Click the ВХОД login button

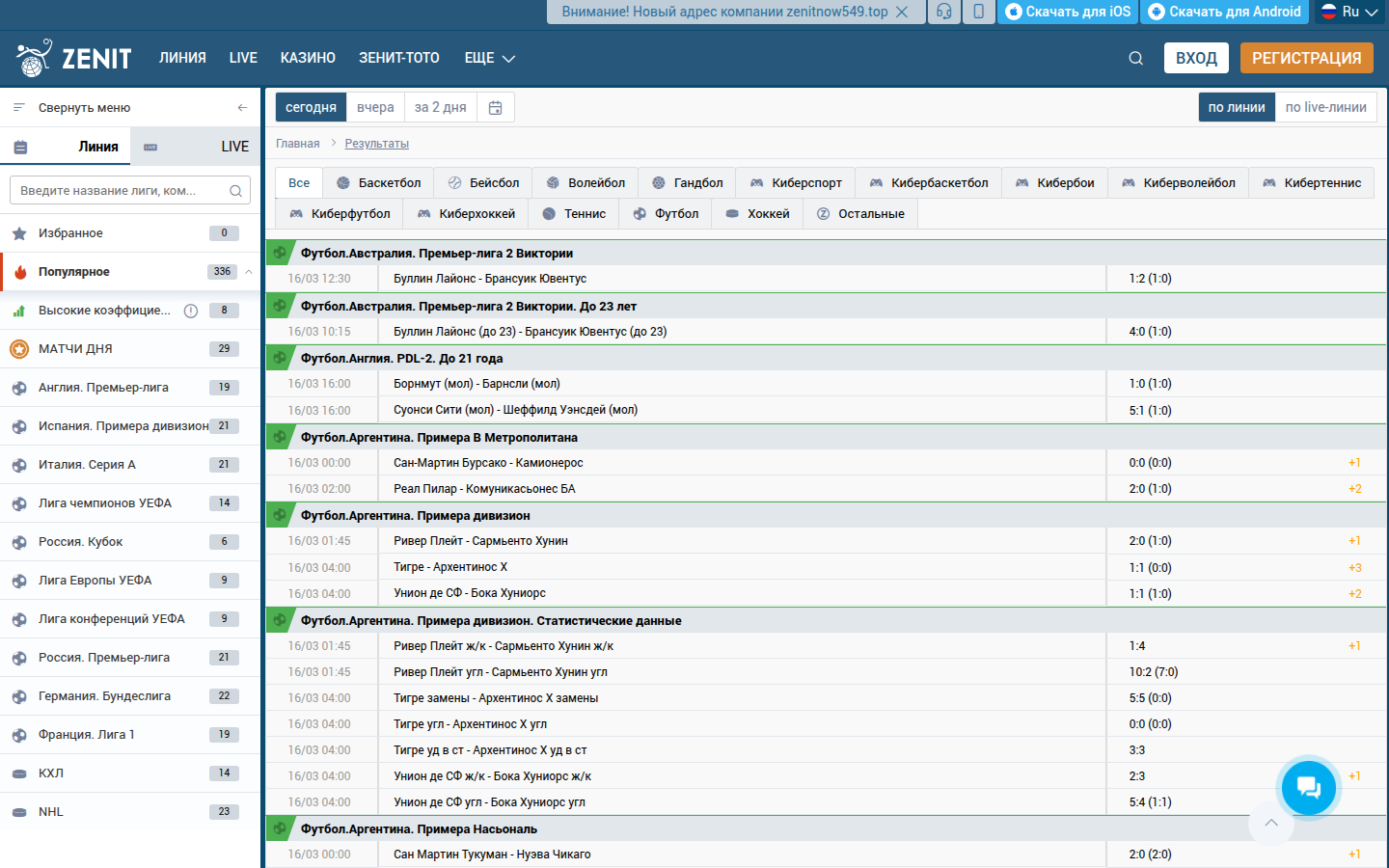[x=1195, y=59]
